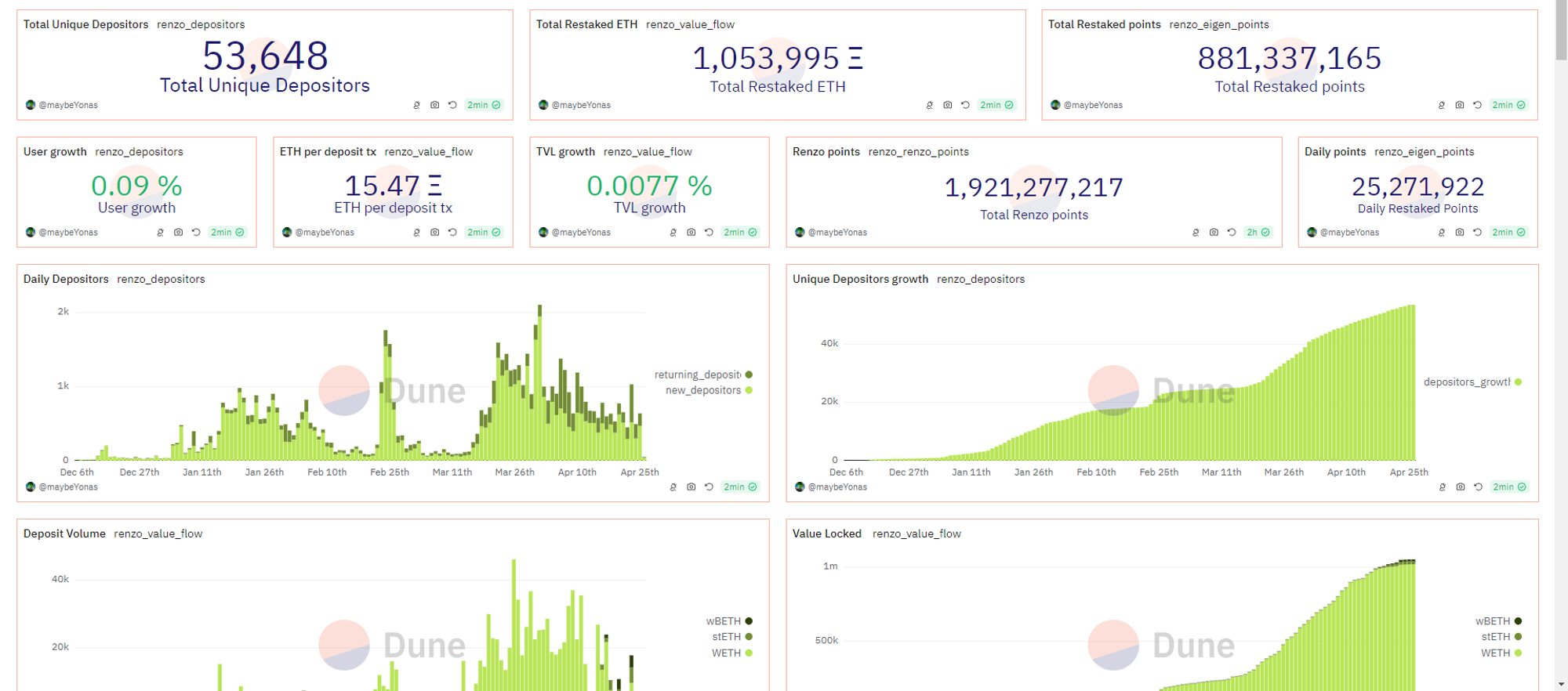Open the Deposit Volume chart title link
Image resolution: width=1568 pixels, height=691 pixels.
click(64, 534)
